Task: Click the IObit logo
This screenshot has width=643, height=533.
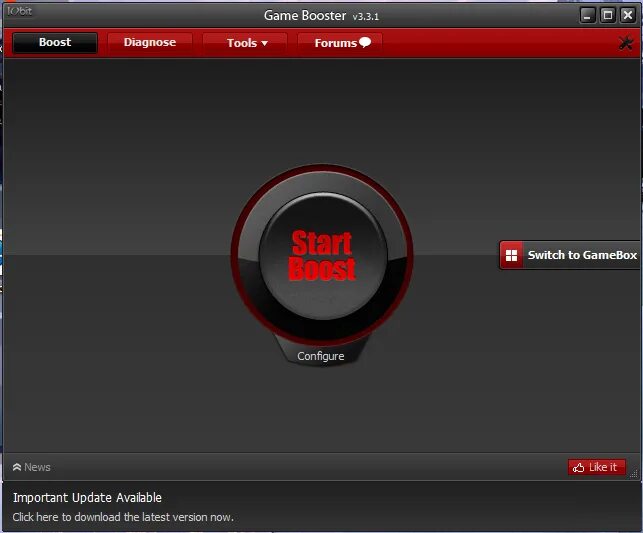Action: click(x=19, y=11)
